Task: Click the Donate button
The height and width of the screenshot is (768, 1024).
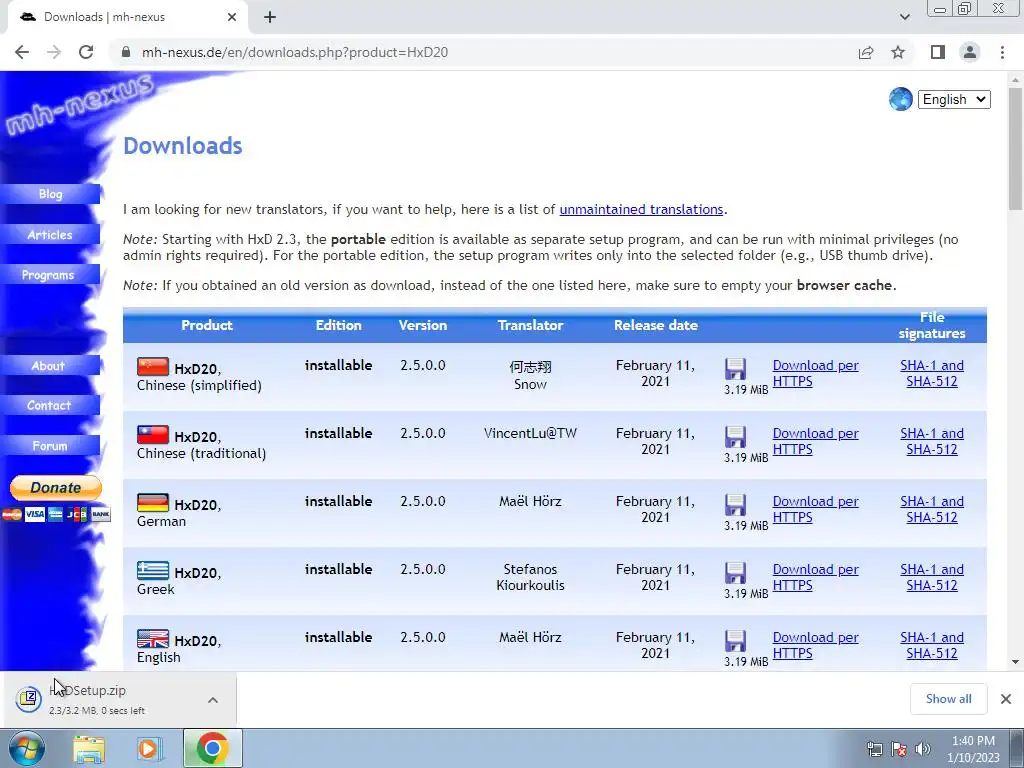Action: tap(56, 488)
